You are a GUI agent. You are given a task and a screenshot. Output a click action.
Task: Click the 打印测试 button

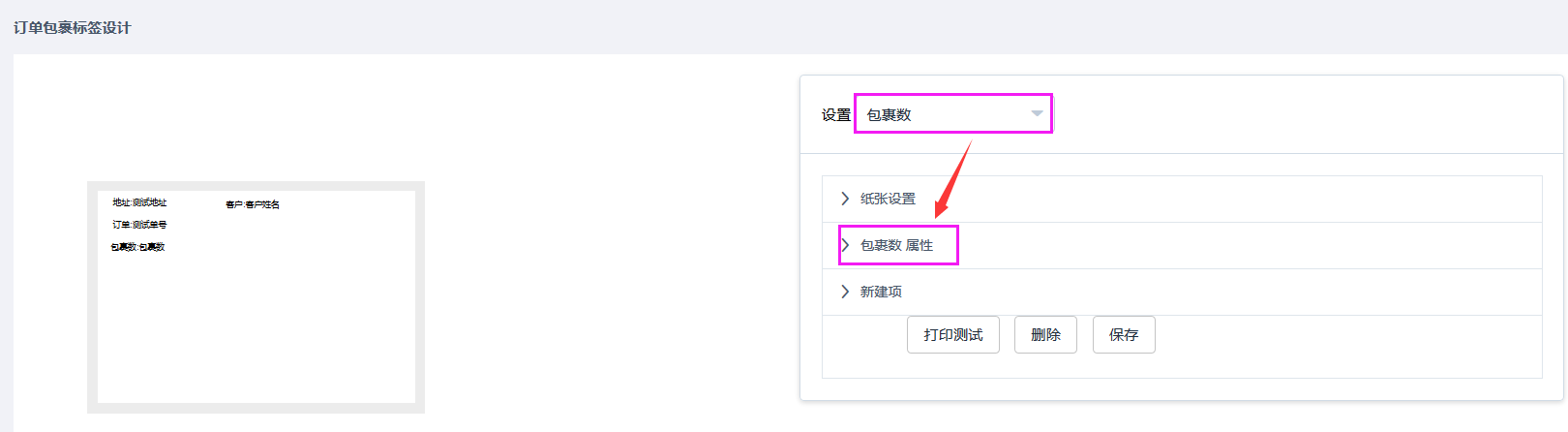[952, 335]
